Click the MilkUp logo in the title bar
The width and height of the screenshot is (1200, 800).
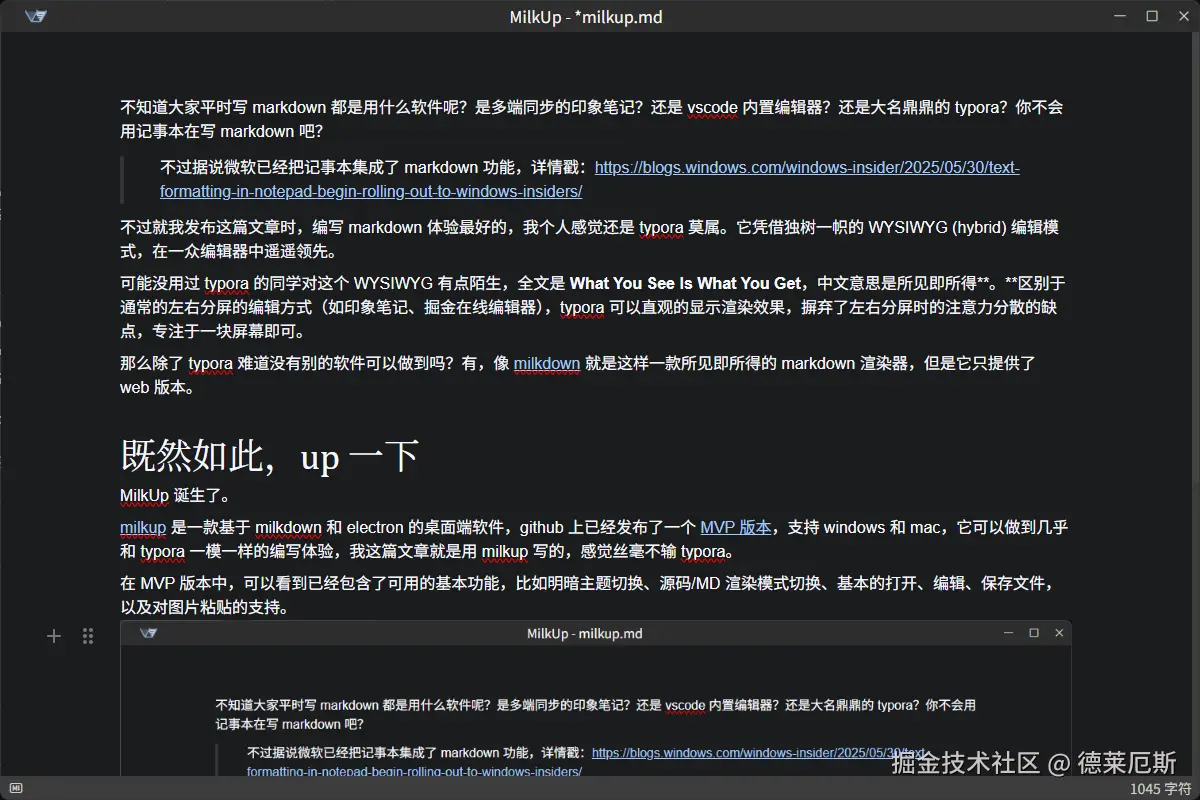click(36, 16)
